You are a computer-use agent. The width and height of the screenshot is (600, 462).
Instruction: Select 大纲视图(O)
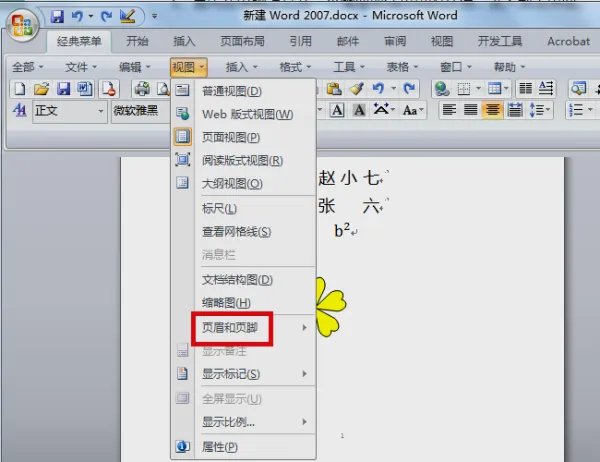pos(244,184)
